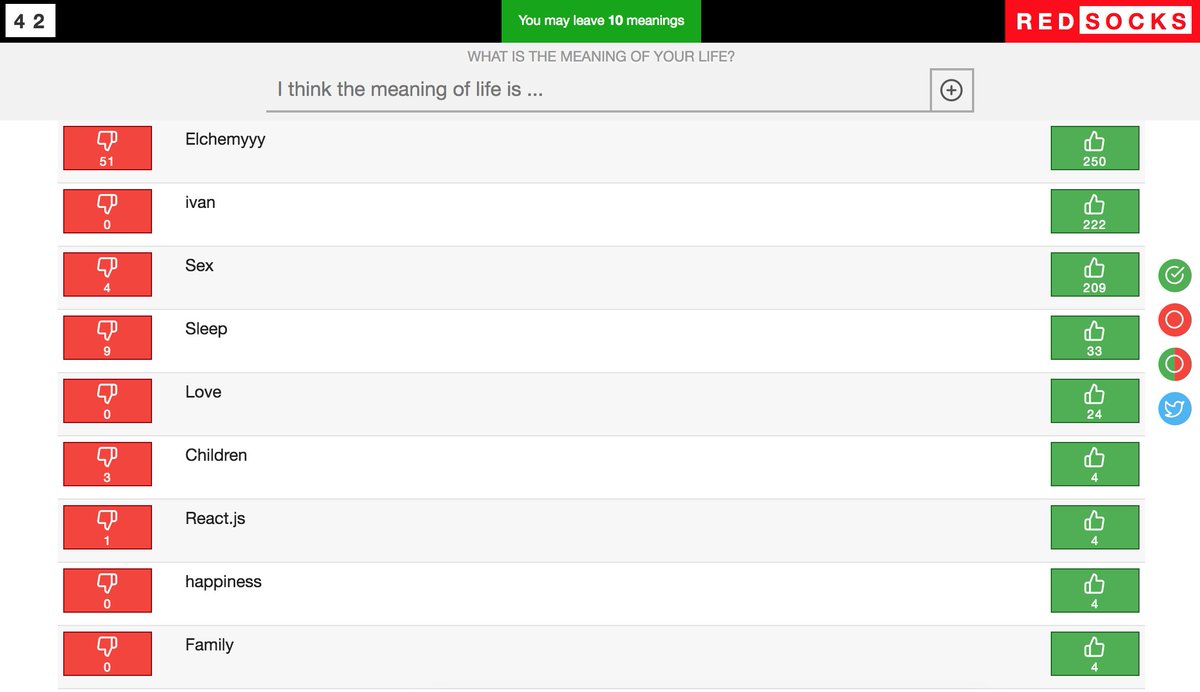The width and height of the screenshot is (1200, 692).
Task: Thumbs up the happiness entry
Action: pos(1094,590)
